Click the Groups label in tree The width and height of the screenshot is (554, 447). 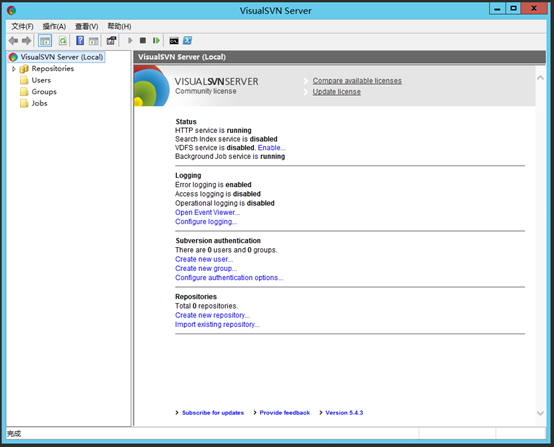[x=44, y=92]
